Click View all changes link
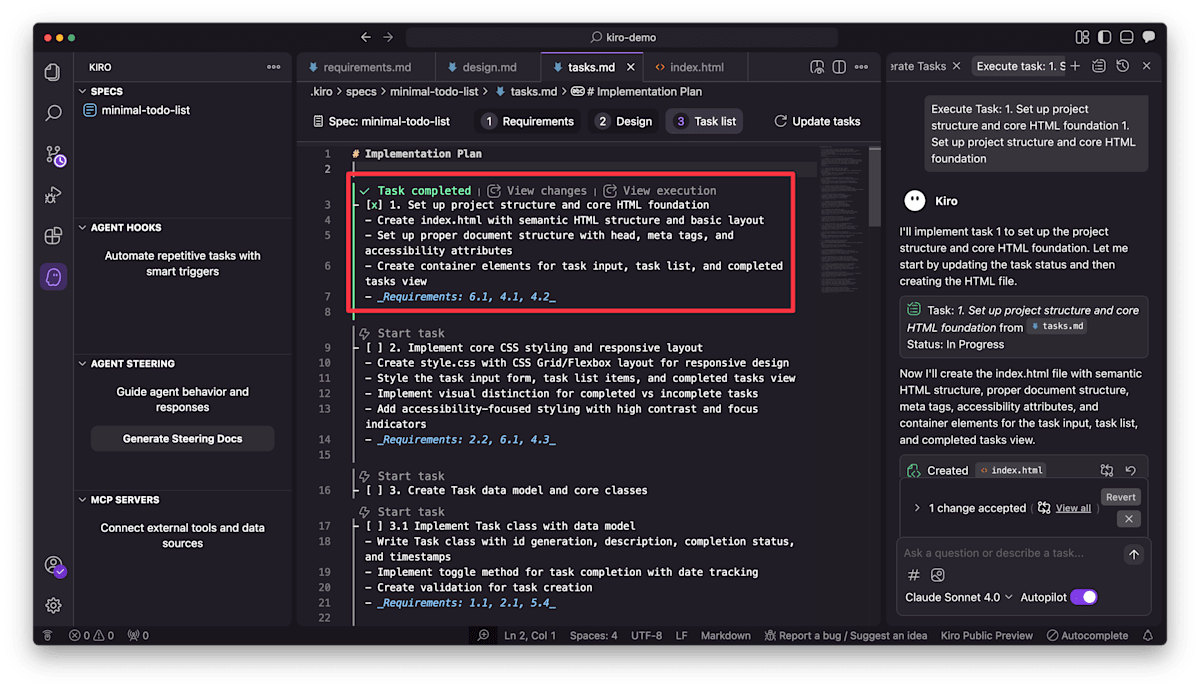The image size is (1200, 689). pos(1073,508)
